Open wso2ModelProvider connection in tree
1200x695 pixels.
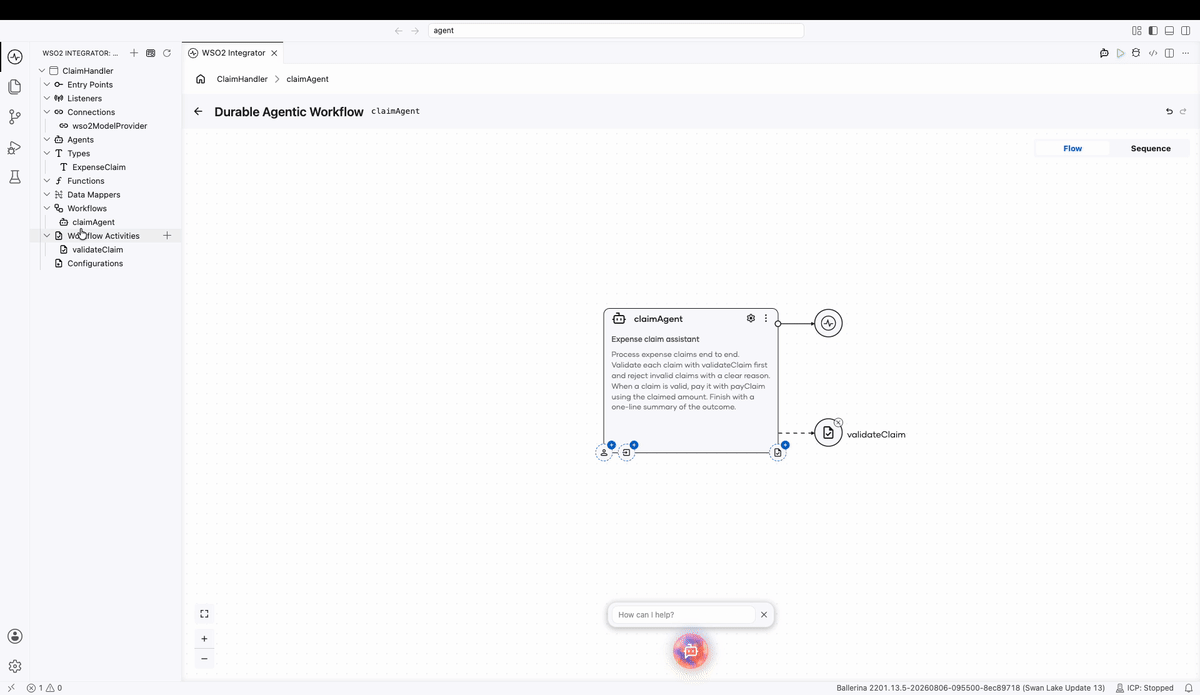point(108,126)
